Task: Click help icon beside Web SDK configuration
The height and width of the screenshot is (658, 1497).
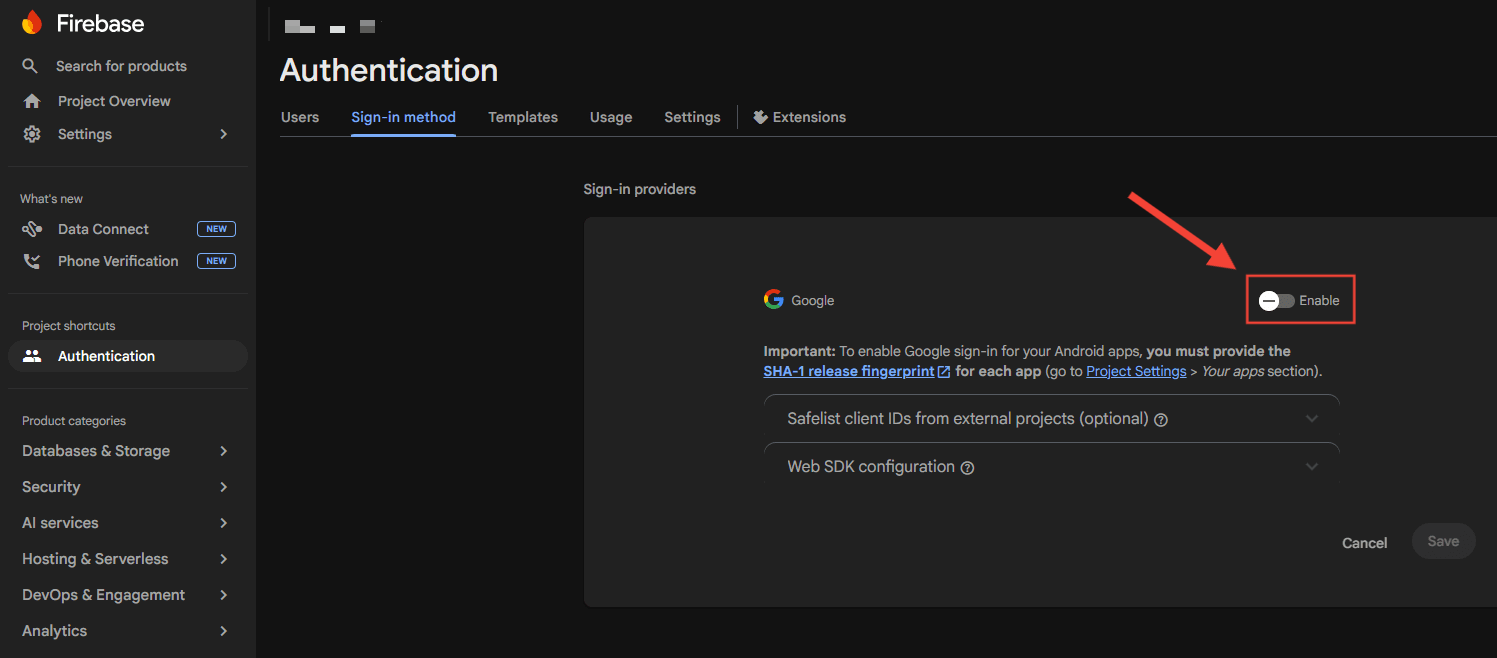Action: (967, 468)
